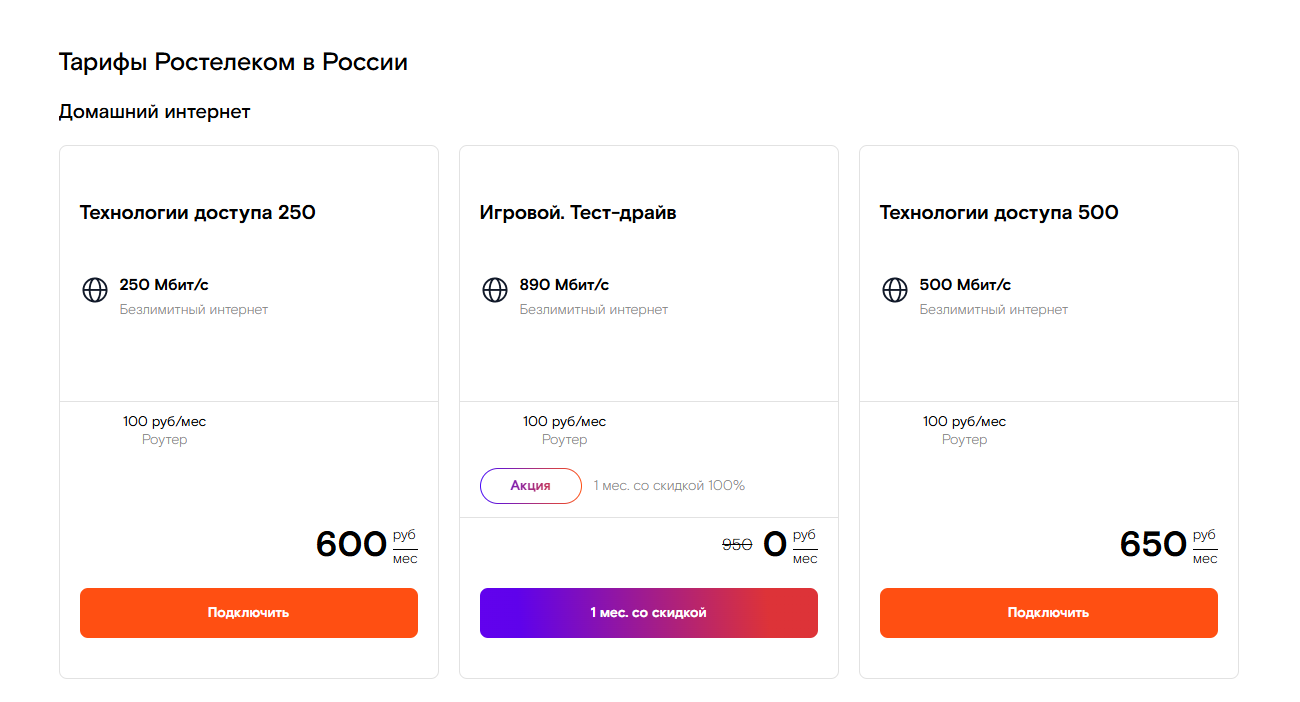This screenshot has width=1300, height=702.
Task: Click the 890 Мбит/с speed label
Action: [x=564, y=285]
